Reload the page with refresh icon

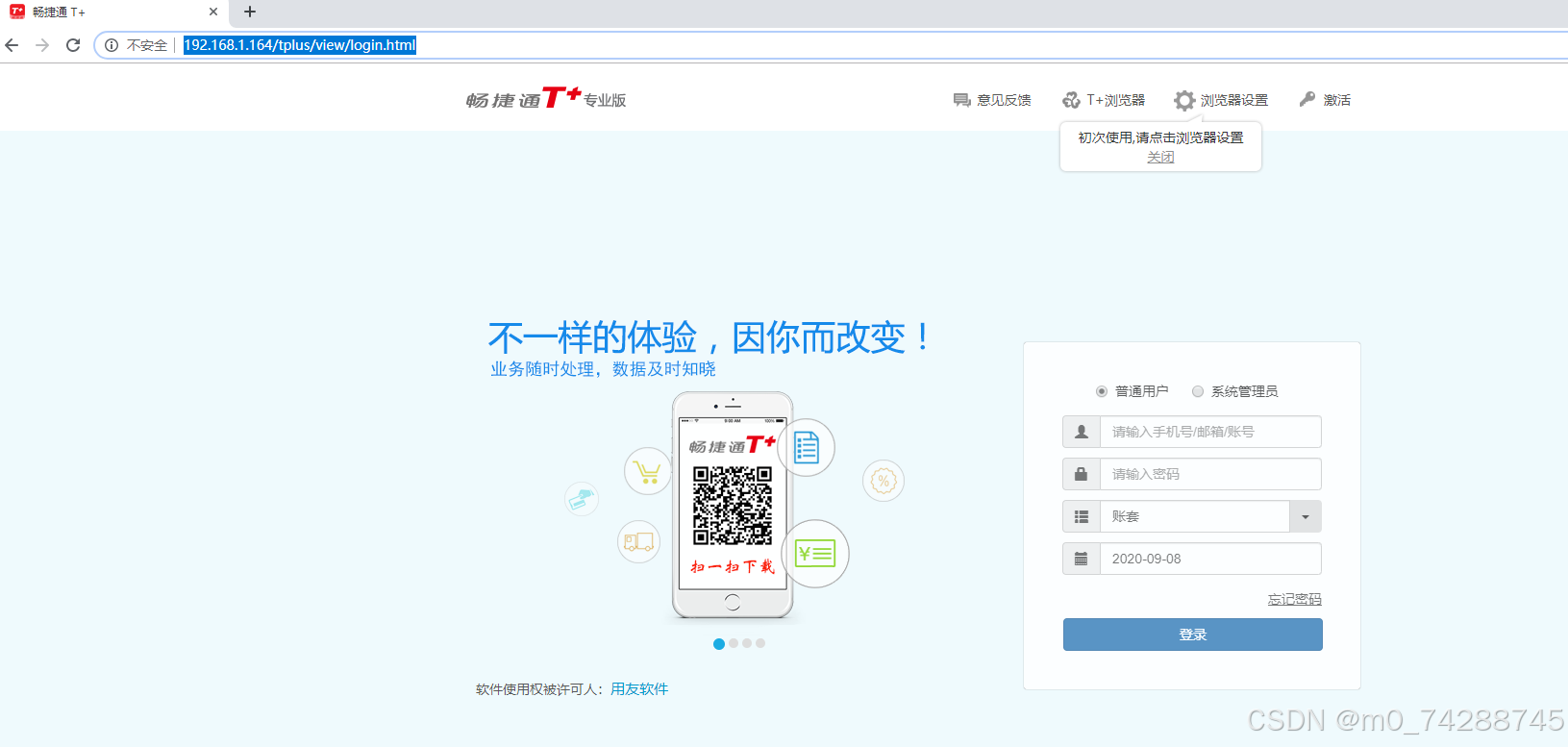point(73,45)
